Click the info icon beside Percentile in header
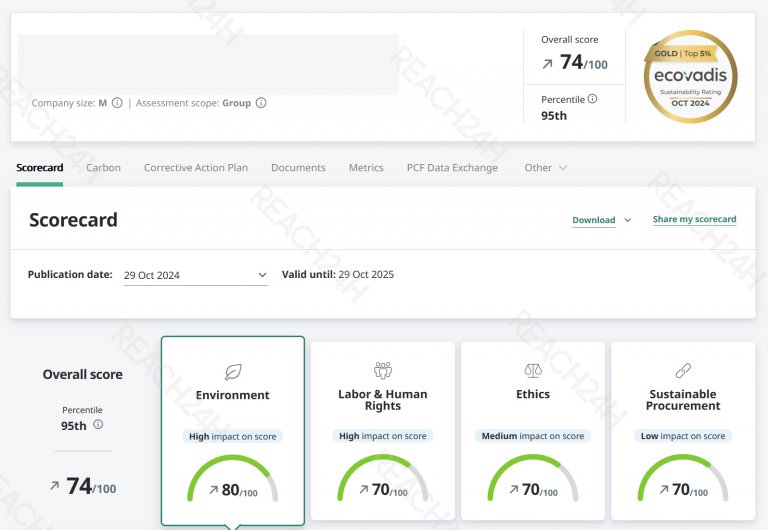Image resolution: width=768 pixels, height=530 pixels. (592, 99)
